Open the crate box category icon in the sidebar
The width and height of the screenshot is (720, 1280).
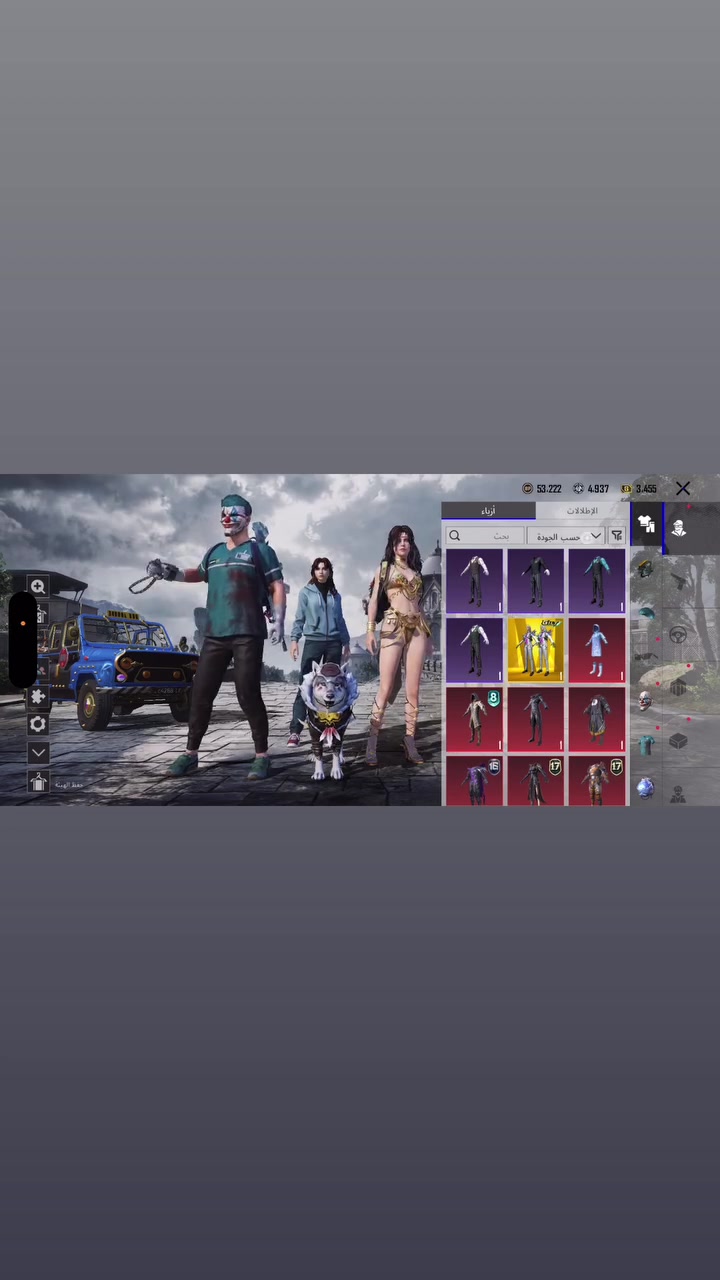(x=678, y=687)
